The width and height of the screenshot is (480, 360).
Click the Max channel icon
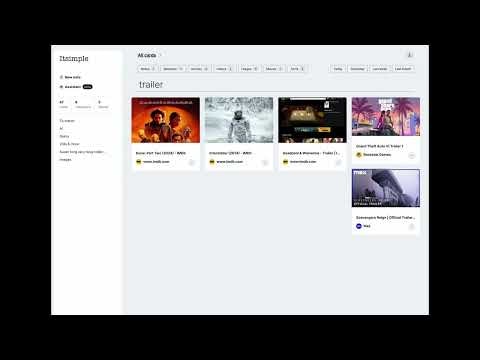[359, 226]
